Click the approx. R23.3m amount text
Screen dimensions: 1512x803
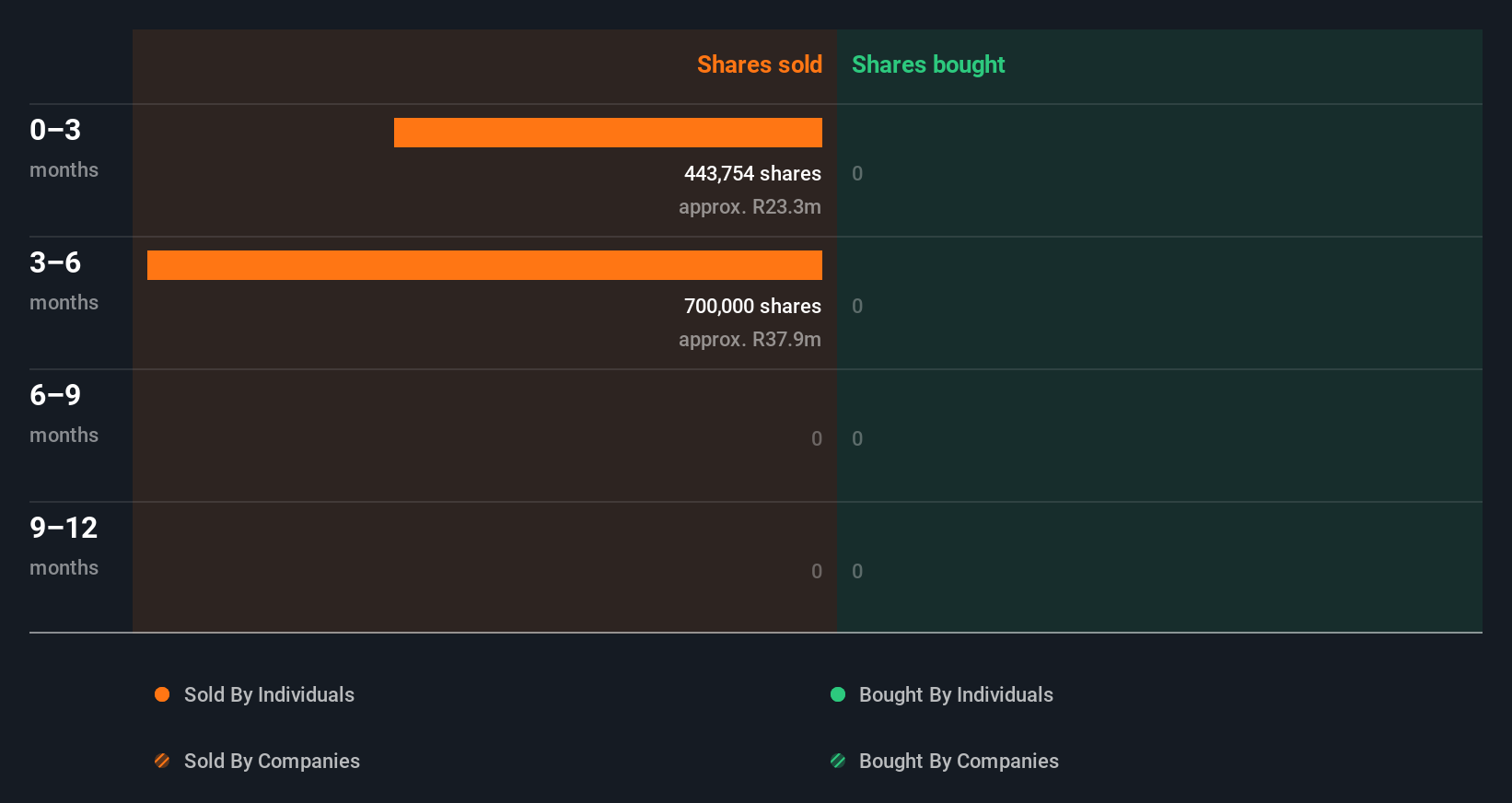(750, 206)
